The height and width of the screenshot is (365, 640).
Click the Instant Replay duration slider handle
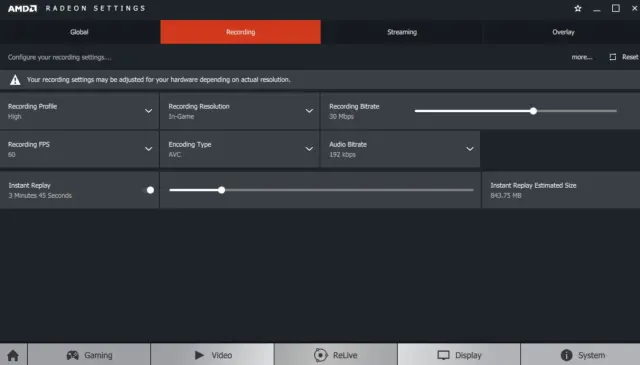pos(221,190)
